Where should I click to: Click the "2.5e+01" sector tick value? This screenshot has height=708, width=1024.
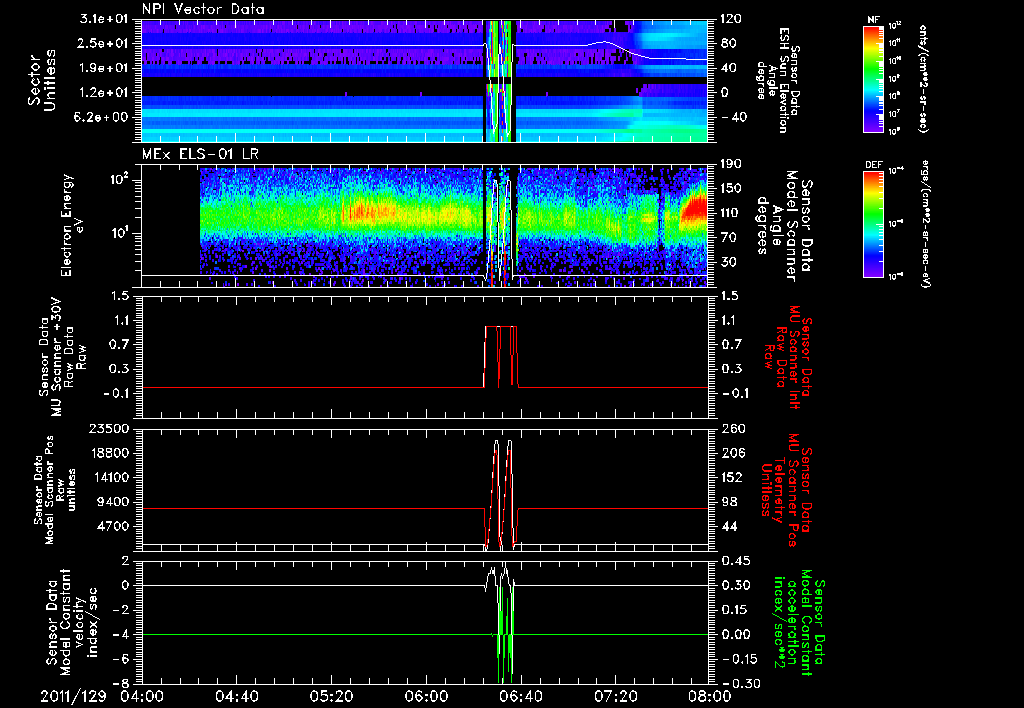103,44
